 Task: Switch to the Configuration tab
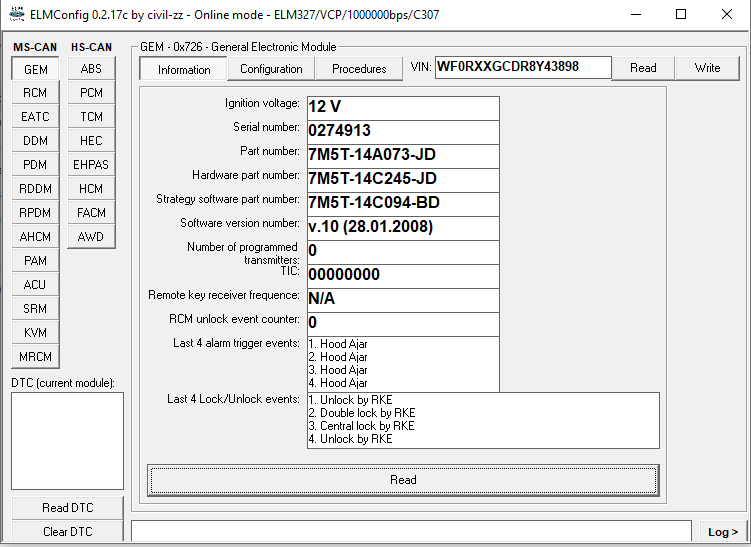(x=271, y=69)
